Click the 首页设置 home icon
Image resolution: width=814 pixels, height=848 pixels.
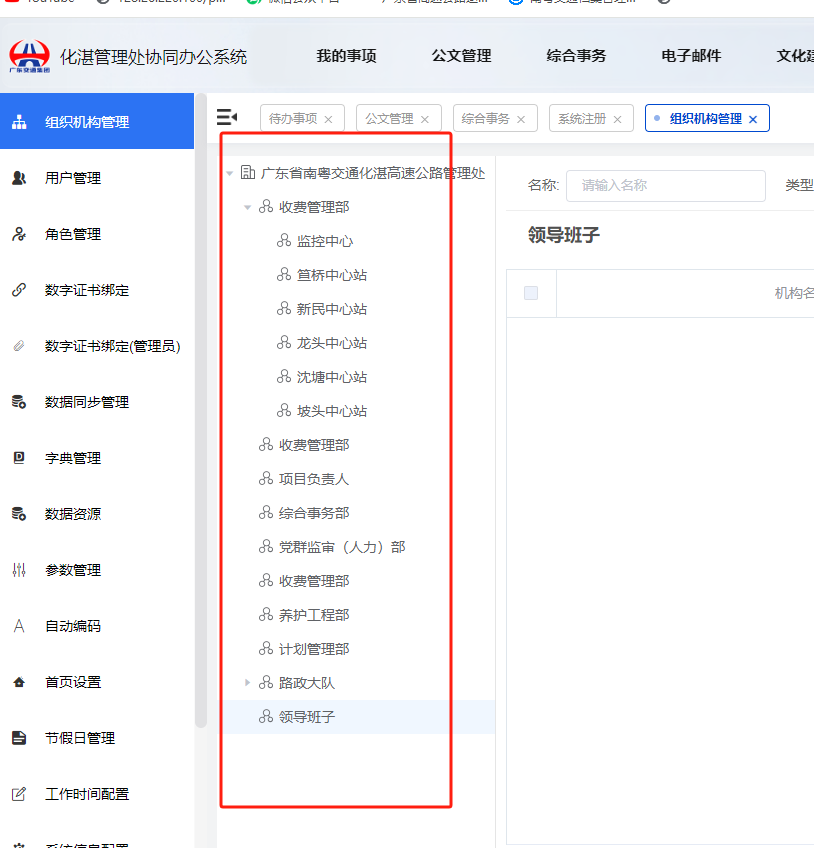point(19,682)
